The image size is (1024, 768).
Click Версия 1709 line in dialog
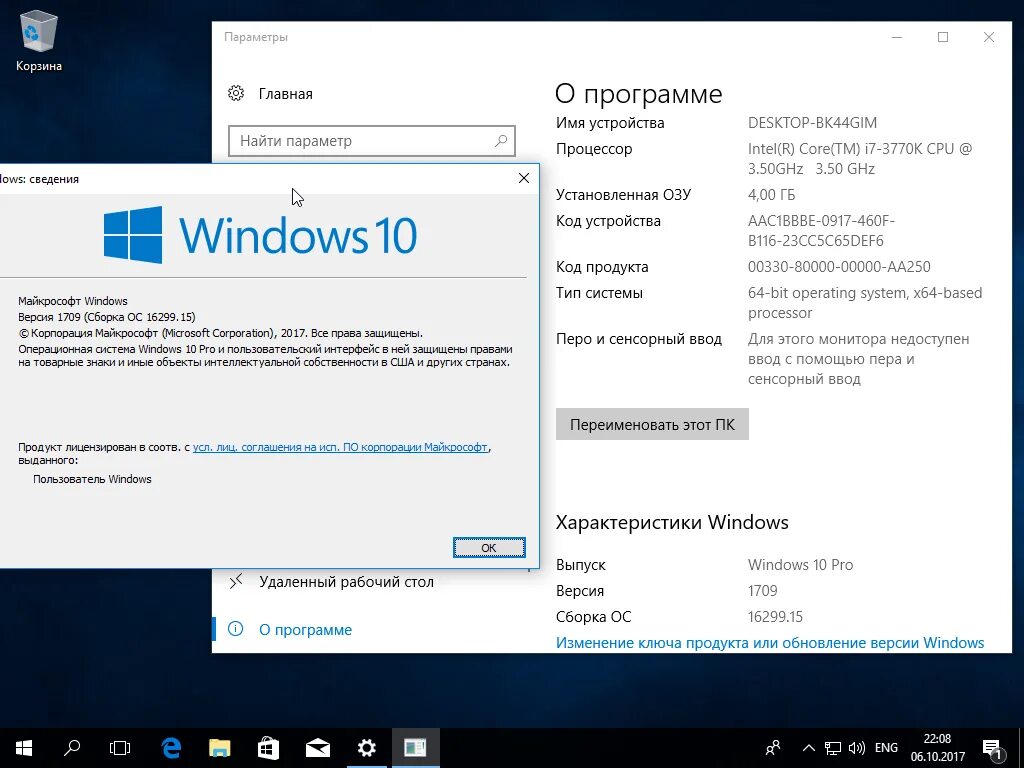point(106,317)
